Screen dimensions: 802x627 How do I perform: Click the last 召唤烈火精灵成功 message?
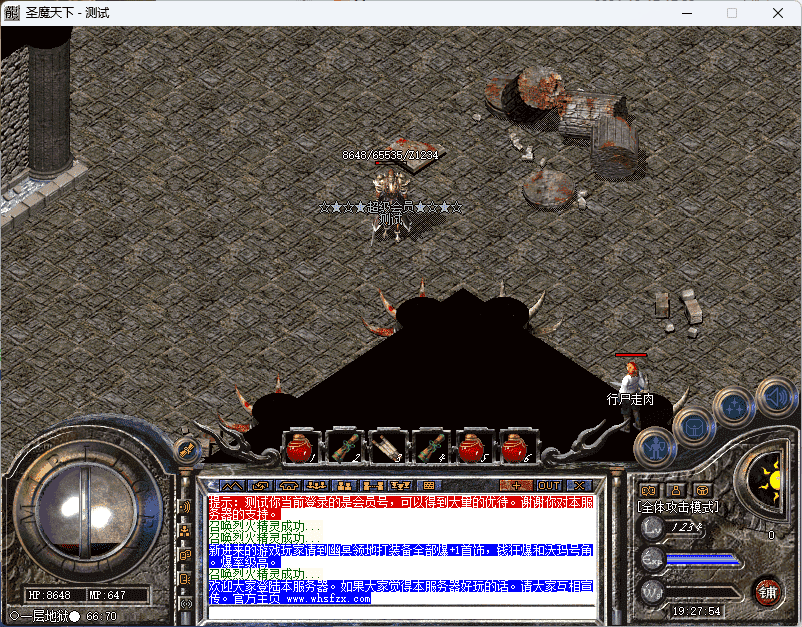tap(264, 574)
